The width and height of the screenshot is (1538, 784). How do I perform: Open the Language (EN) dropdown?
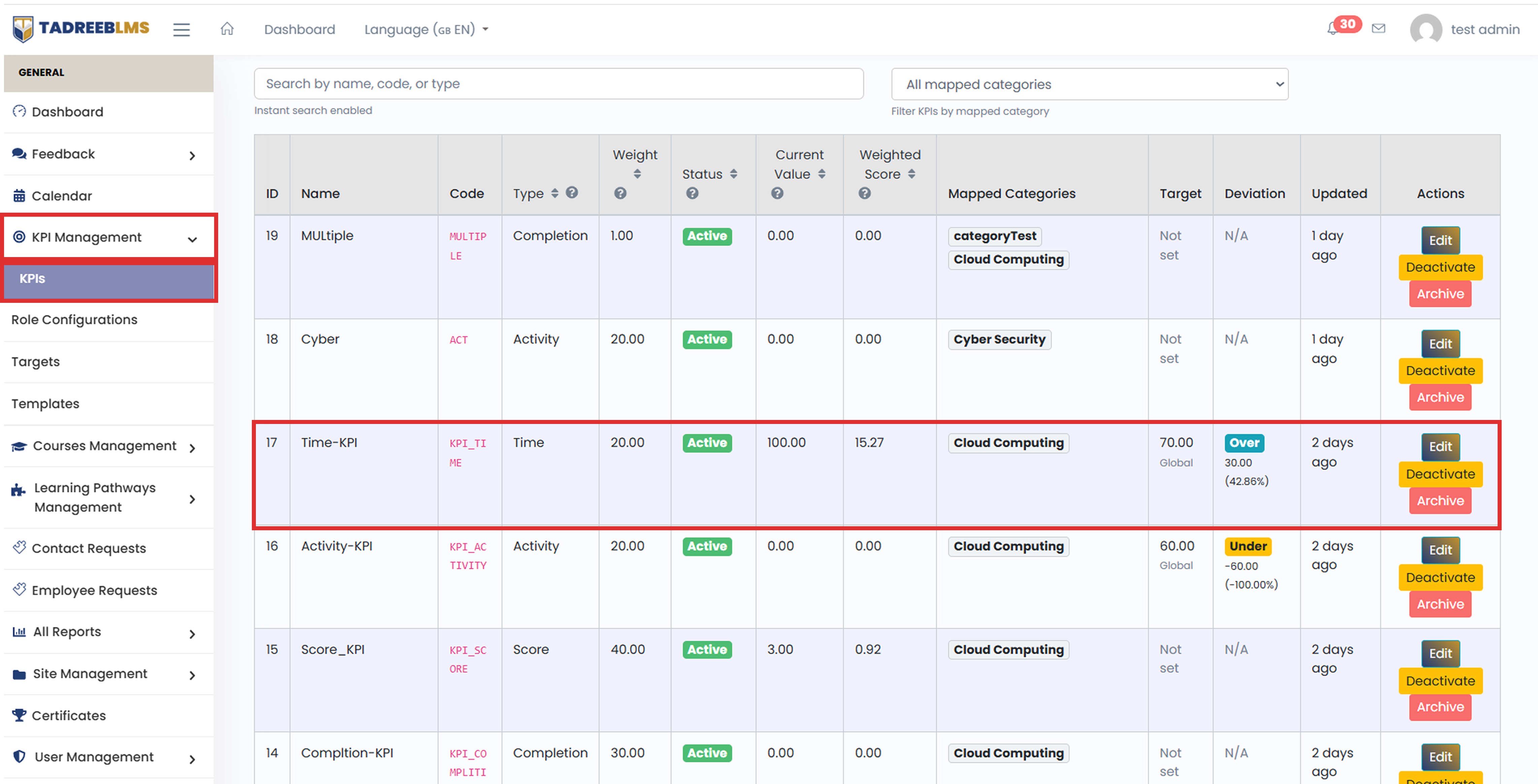click(426, 29)
